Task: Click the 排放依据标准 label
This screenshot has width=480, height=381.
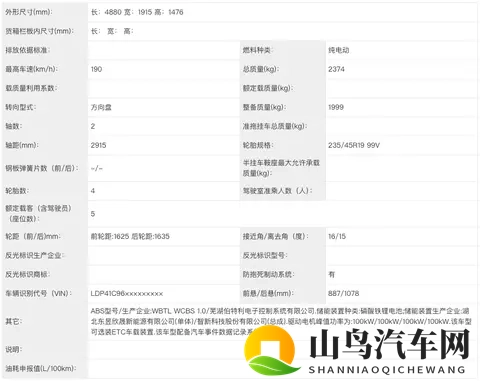Action: 28,50
